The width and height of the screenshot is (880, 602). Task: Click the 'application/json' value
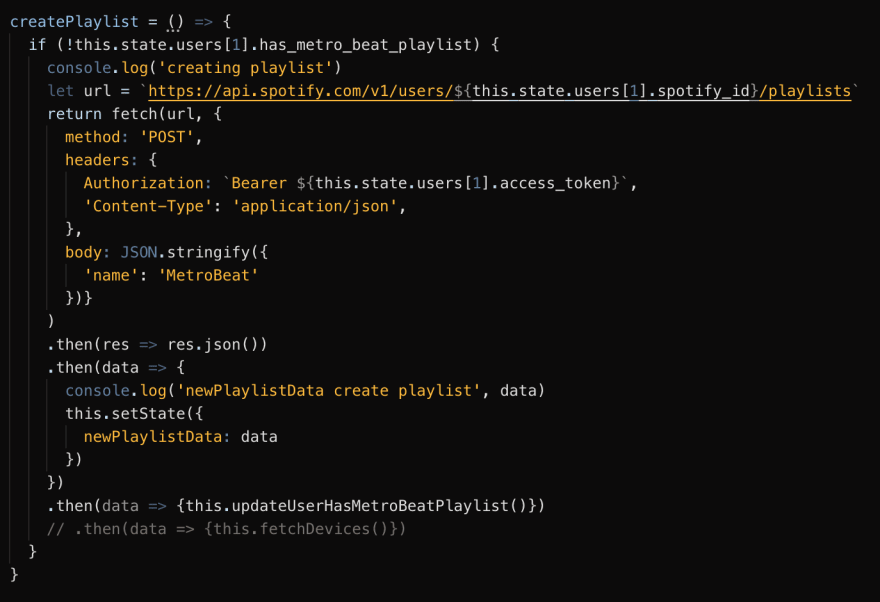pyautogui.click(x=314, y=206)
